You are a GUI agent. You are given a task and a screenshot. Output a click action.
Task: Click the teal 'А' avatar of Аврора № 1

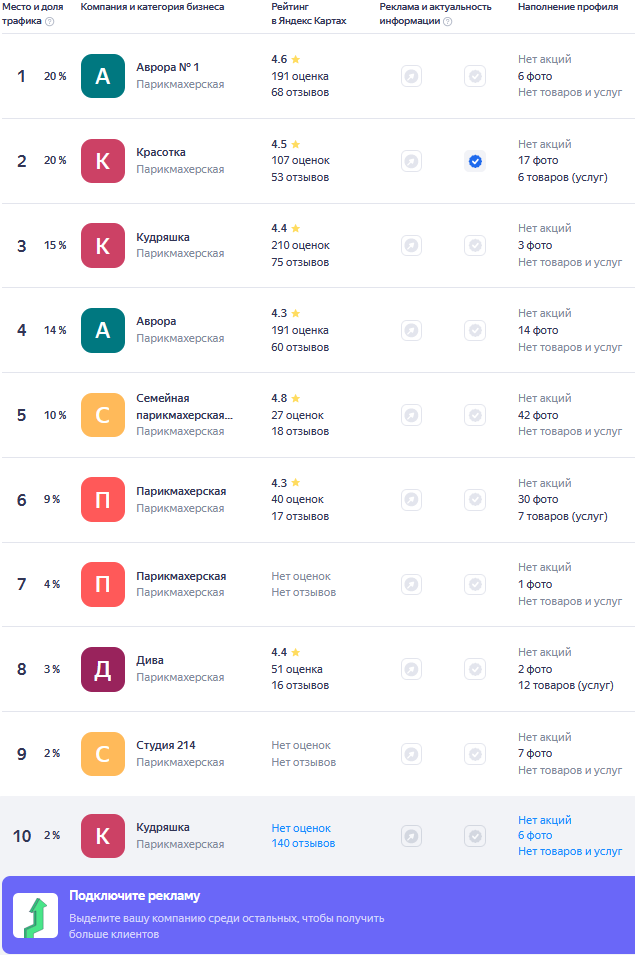coord(103,76)
